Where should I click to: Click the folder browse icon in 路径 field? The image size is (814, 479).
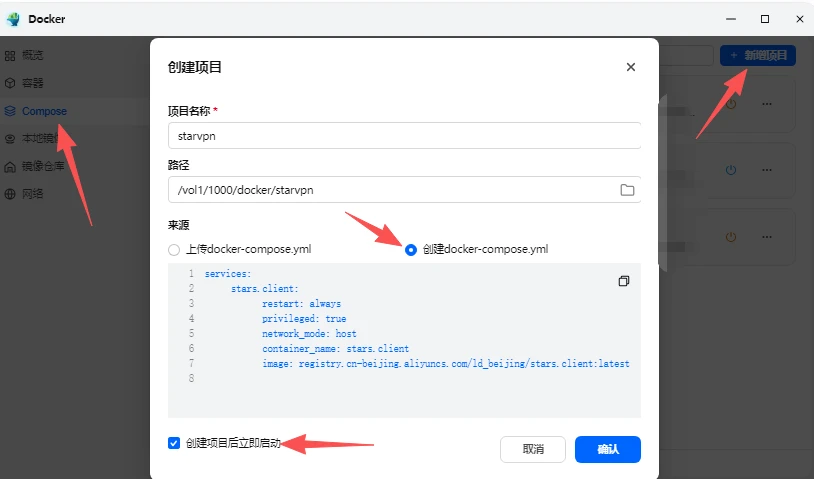pos(627,190)
